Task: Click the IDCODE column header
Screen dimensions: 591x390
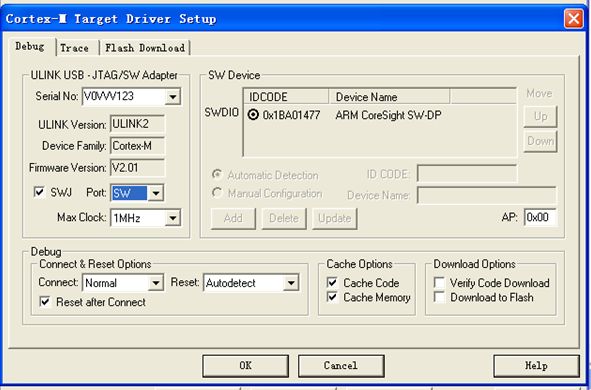Action: [286, 97]
